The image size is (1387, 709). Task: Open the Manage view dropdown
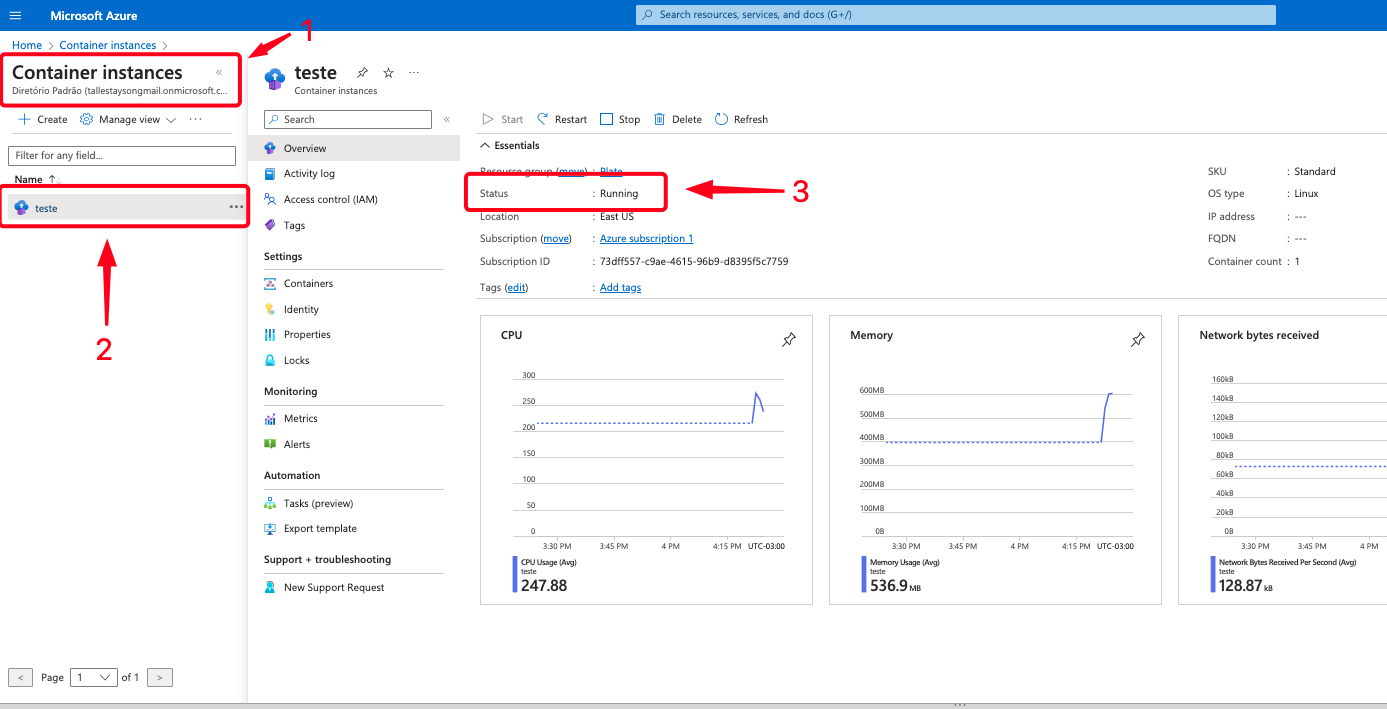click(x=128, y=119)
